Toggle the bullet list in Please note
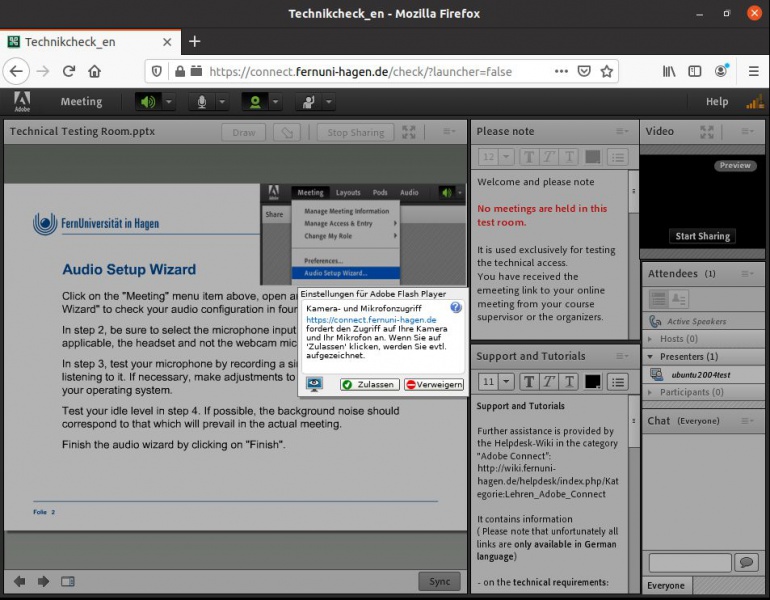 (618, 157)
